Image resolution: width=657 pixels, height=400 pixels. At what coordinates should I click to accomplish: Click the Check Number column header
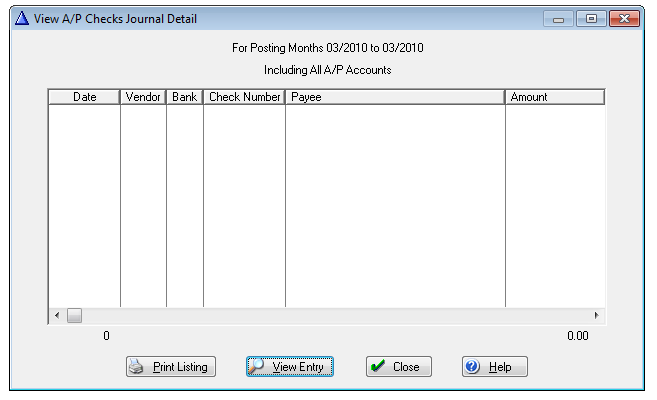[x=244, y=98]
